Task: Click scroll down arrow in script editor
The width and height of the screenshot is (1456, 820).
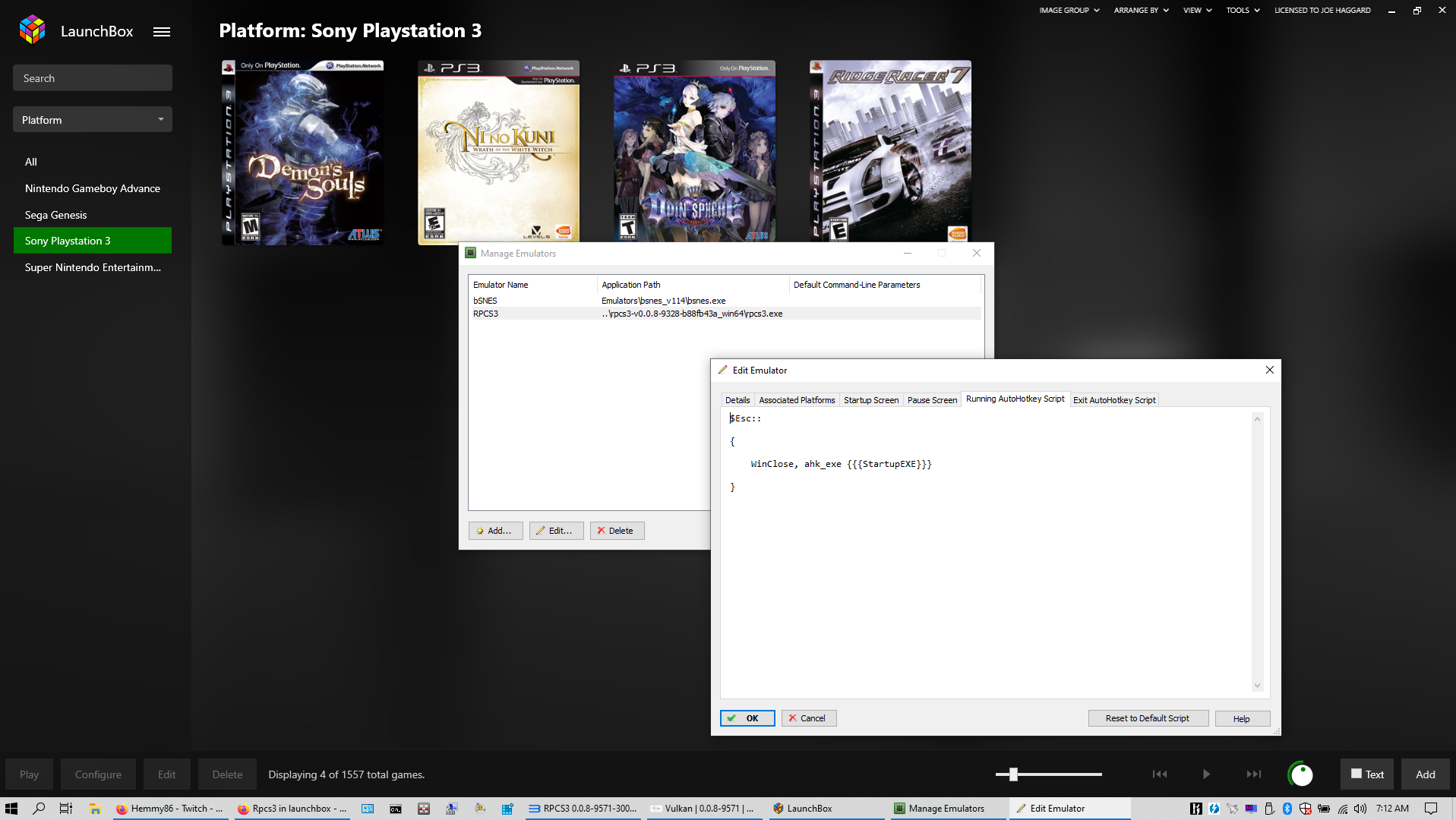Action: tap(1257, 686)
